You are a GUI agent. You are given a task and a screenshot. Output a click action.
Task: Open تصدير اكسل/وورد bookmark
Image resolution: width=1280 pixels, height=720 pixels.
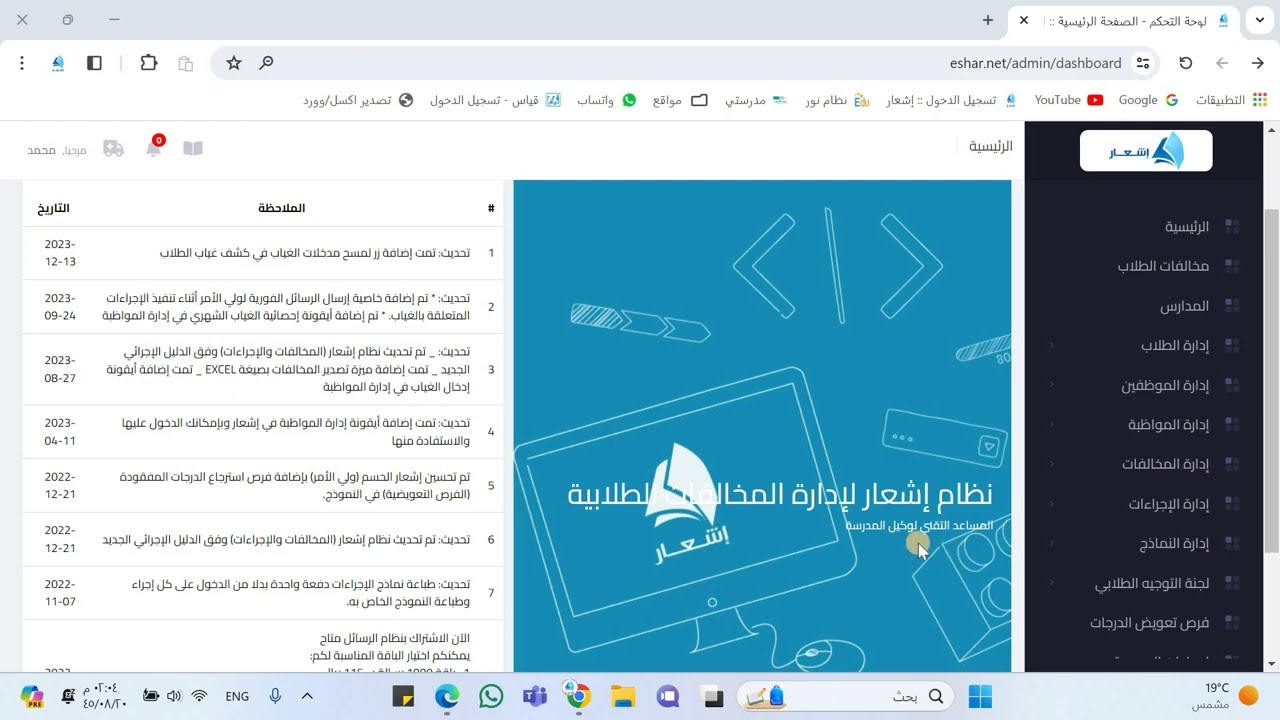point(358,100)
